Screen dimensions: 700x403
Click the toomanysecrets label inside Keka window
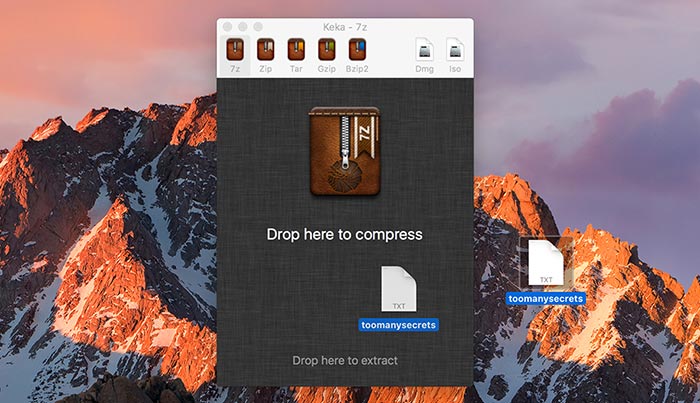tap(398, 325)
